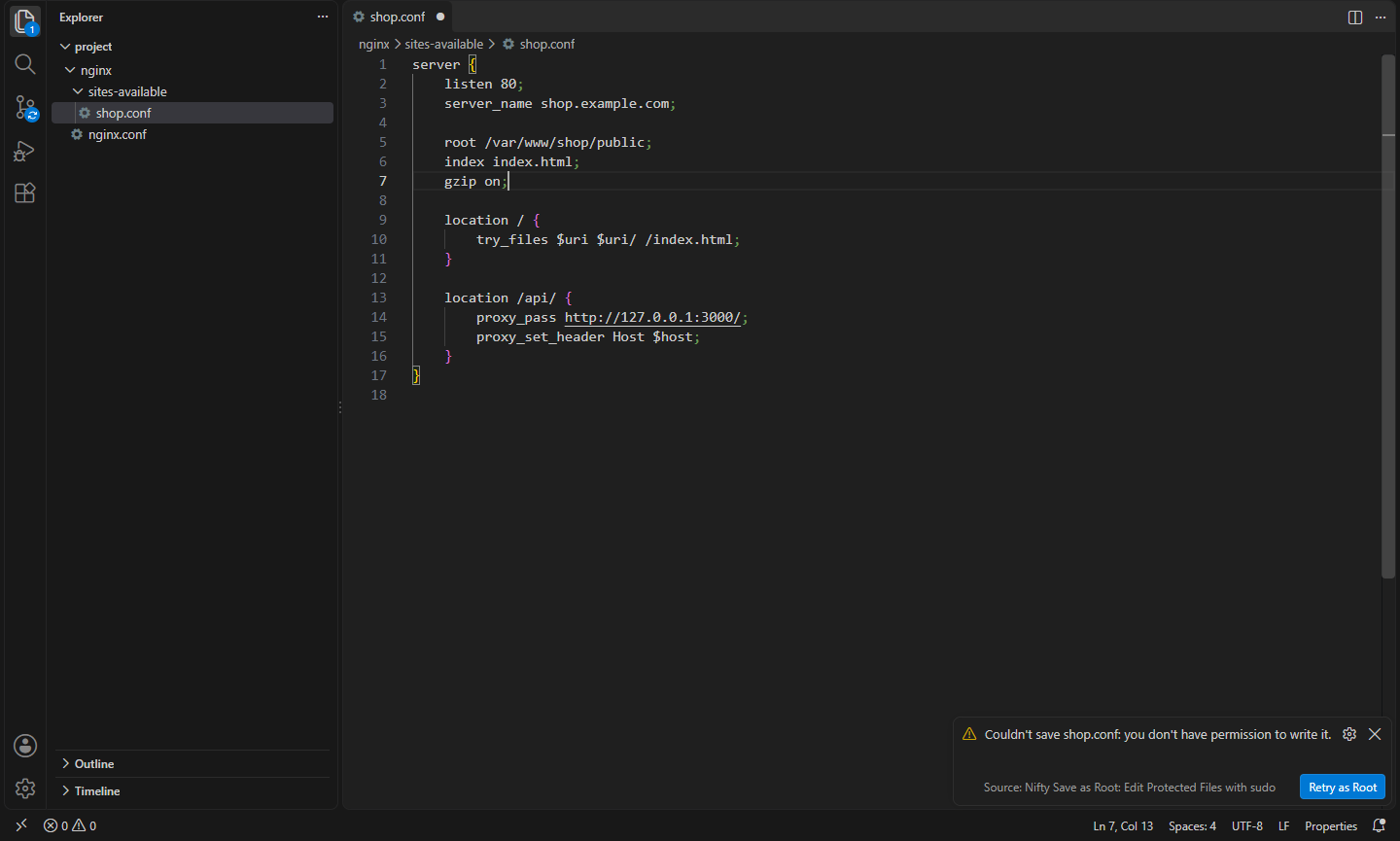1400x841 pixels.
Task: Open Run and Debug view
Action: (25, 151)
